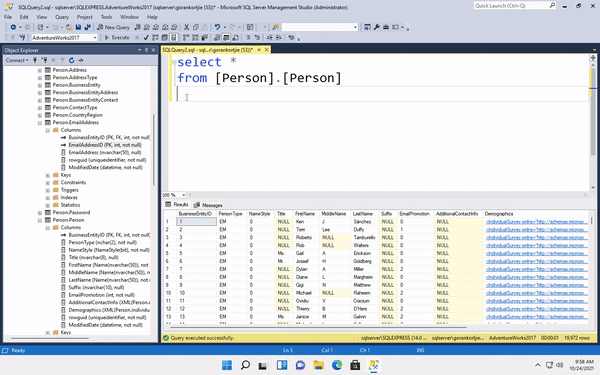Open the Tools menu
Viewport: 600px width, 375px height.
pos(106,17)
